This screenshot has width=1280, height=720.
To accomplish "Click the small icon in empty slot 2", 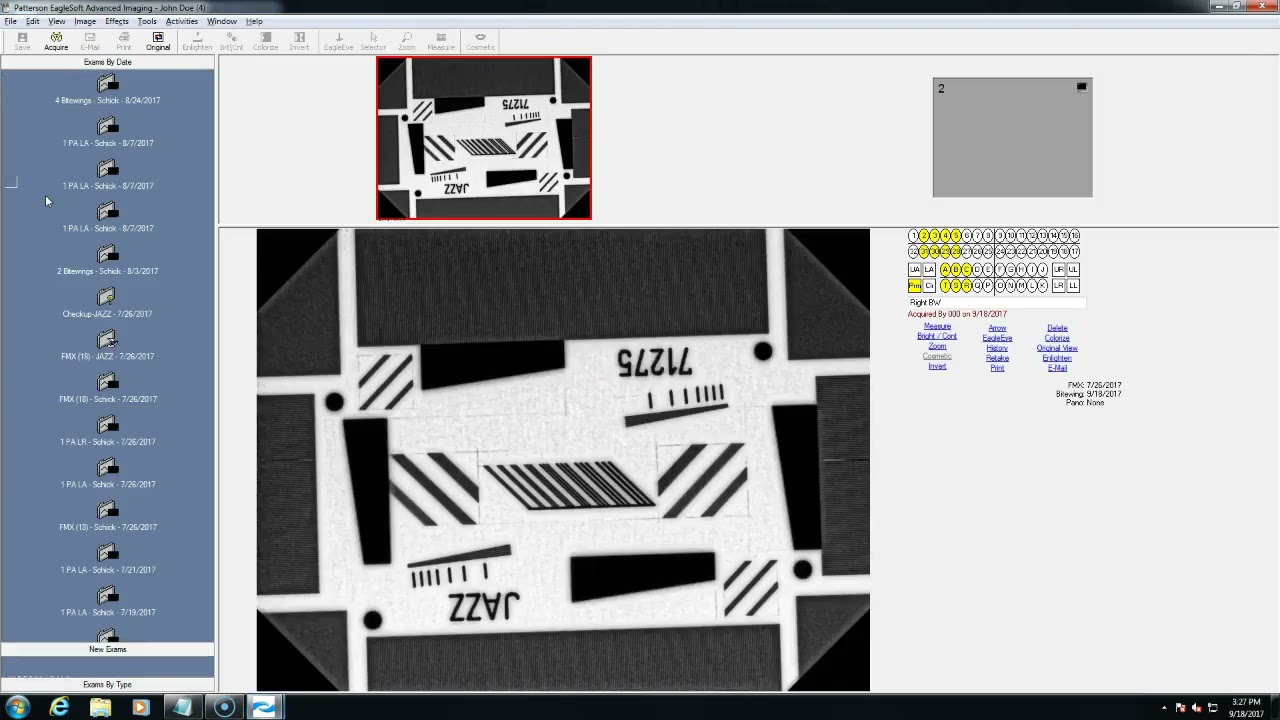I will [1081, 87].
